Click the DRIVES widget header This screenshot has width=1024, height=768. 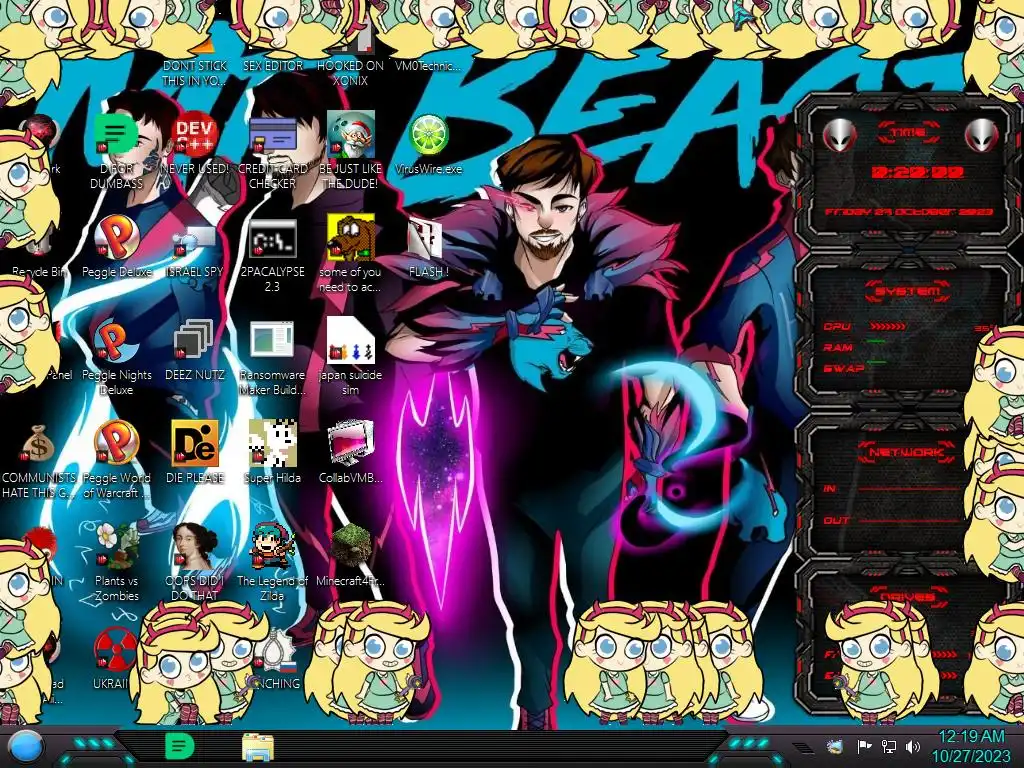point(908,596)
